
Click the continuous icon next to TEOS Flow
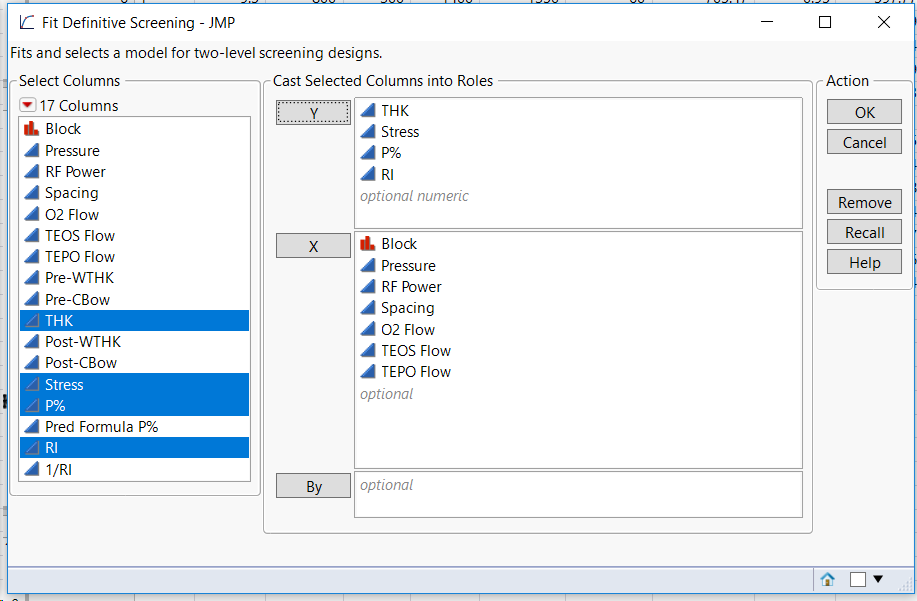pos(33,235)
